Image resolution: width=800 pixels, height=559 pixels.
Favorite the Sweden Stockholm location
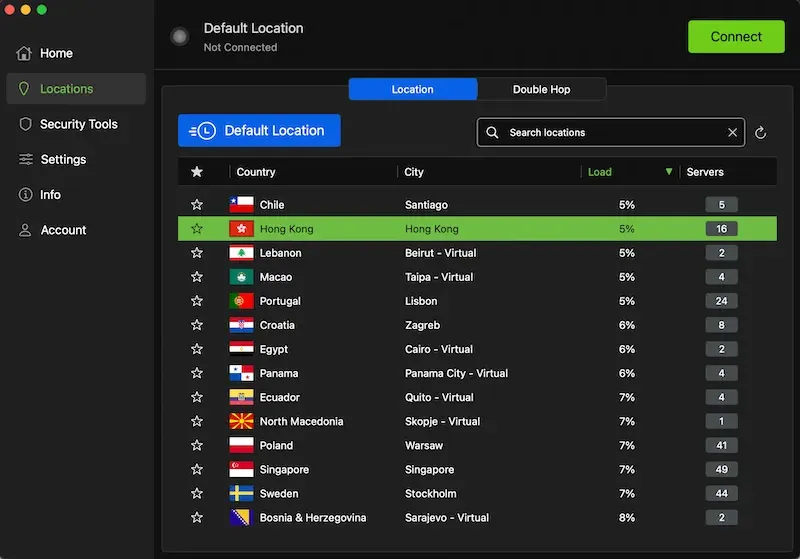click(x=197, y=493)
